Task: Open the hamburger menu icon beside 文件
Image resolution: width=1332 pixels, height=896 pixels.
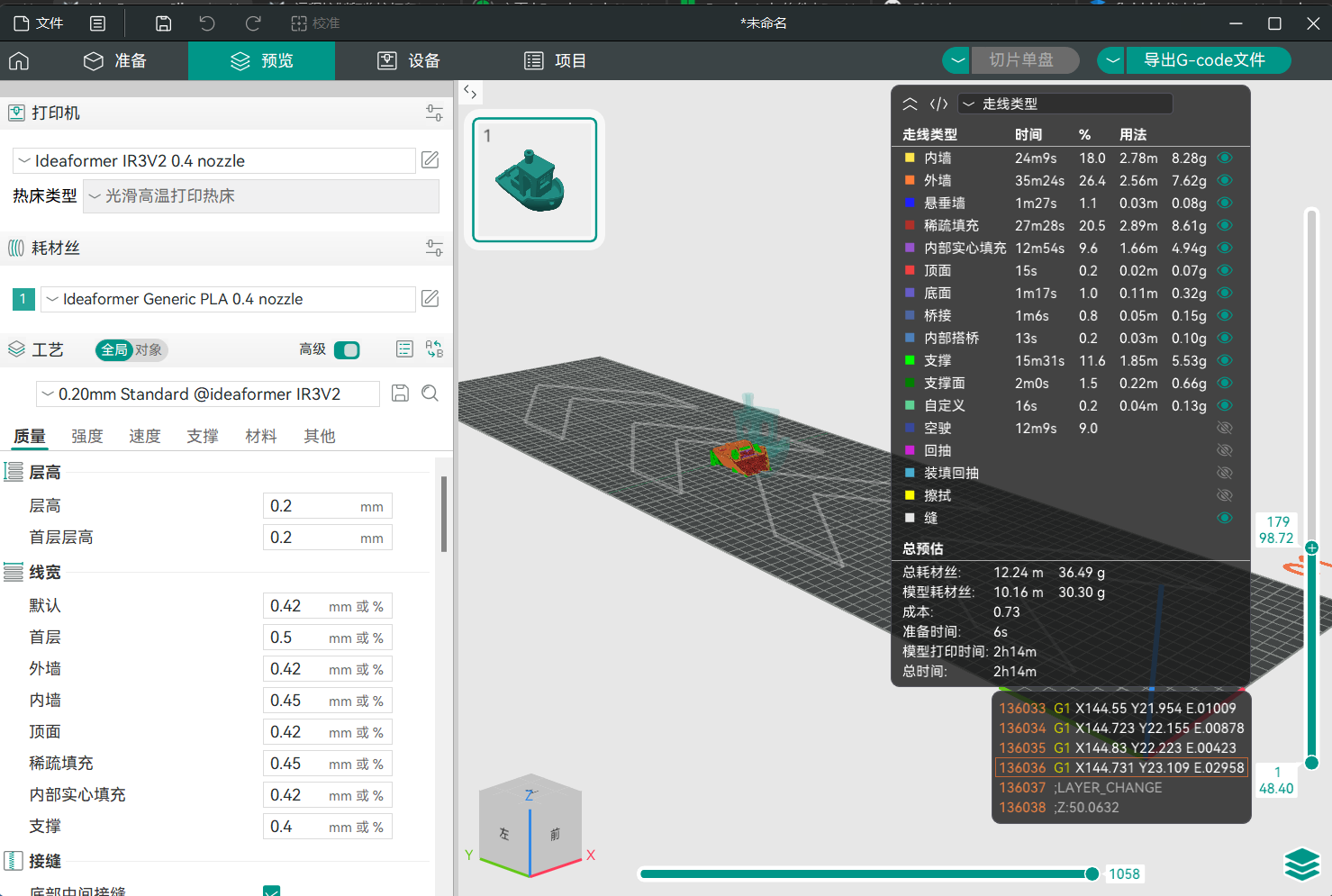Action: [98, 23]
